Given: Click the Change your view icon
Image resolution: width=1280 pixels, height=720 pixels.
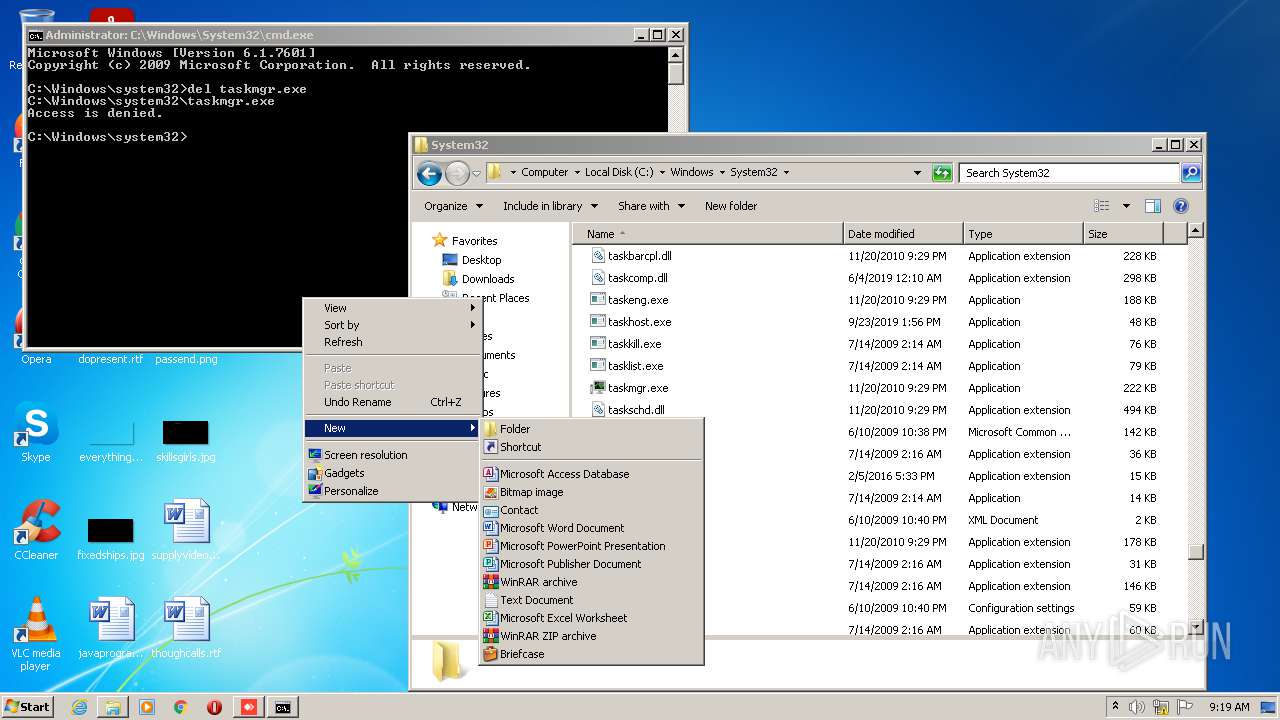Looking at the screenshot, I should (1102, 206).
